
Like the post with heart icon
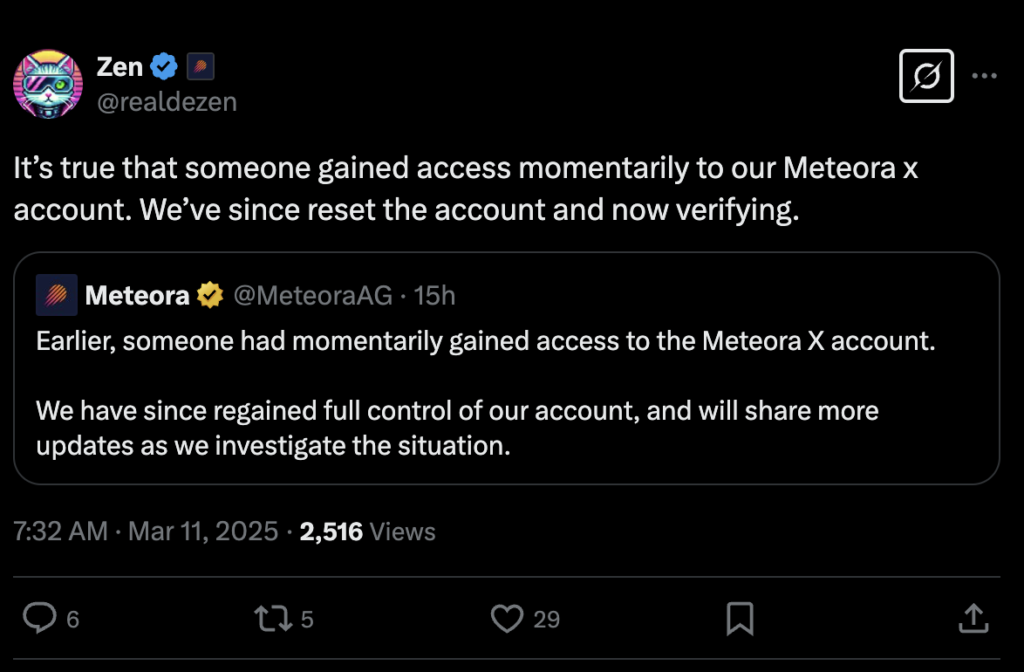[507, 618]
